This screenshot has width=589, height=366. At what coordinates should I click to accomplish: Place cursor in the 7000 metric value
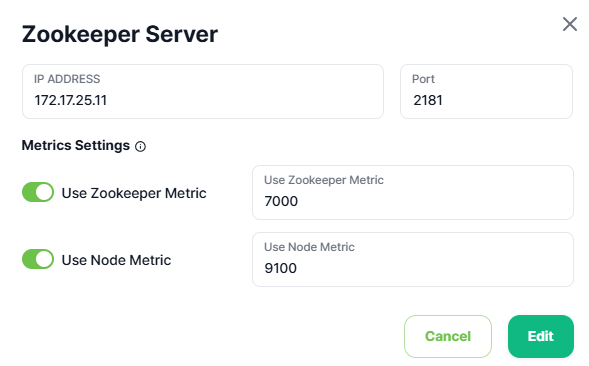coord(281,201)
